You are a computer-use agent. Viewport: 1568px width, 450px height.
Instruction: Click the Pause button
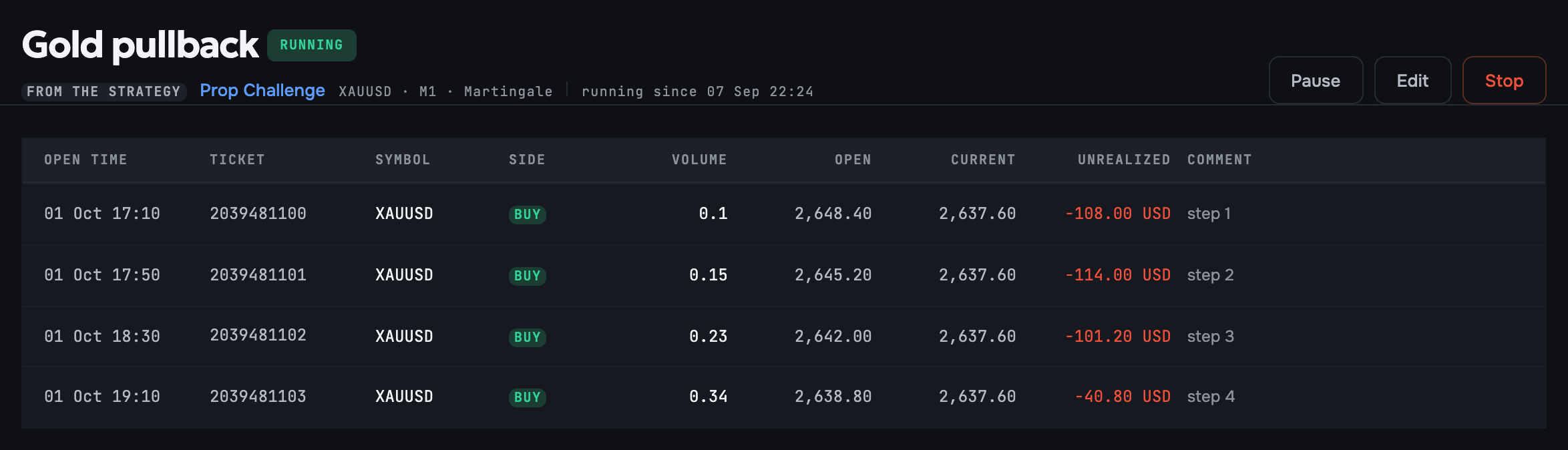(x=1316, y=81)
